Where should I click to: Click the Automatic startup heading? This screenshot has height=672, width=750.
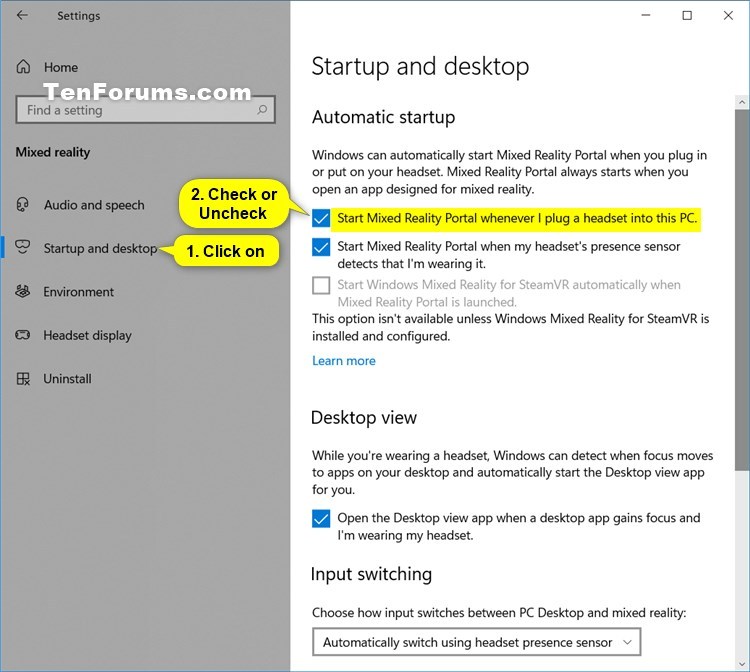[384, 117]
